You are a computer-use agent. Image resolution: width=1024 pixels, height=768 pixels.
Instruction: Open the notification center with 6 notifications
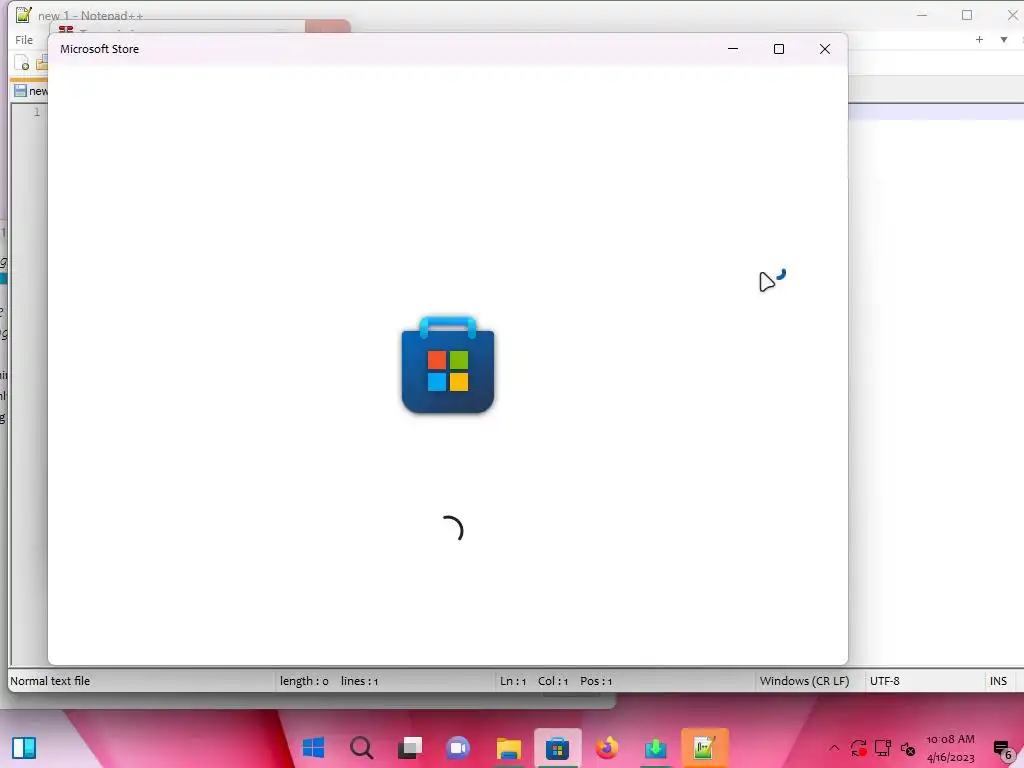click(1003, 749)
